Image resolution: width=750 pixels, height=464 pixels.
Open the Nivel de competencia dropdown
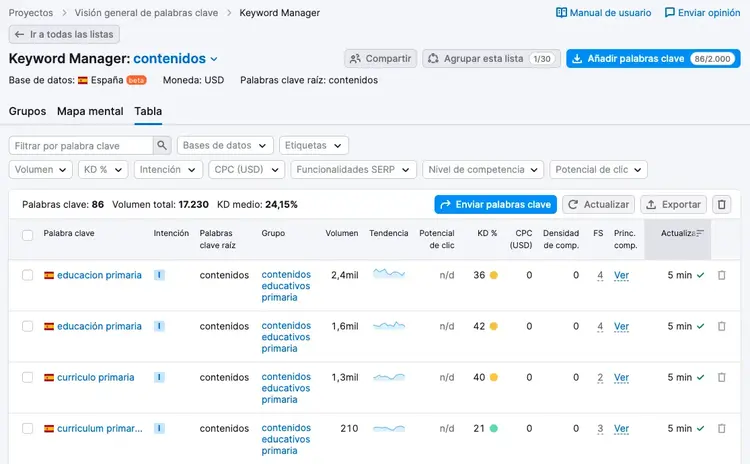(x=483, y=169)
